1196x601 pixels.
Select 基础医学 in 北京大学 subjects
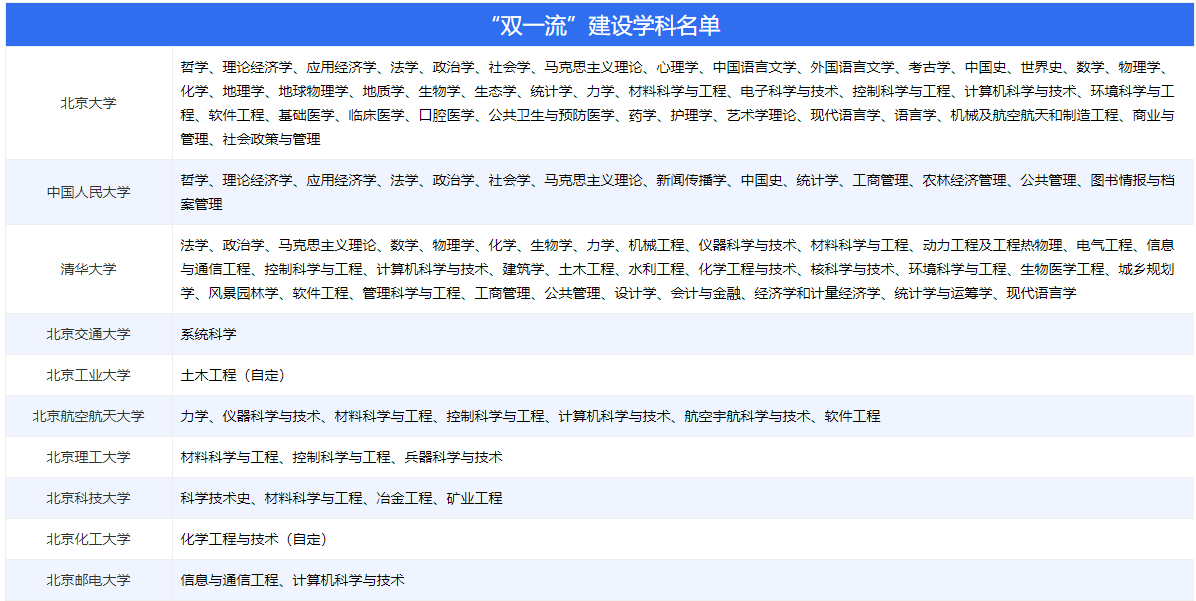(307, 116)
